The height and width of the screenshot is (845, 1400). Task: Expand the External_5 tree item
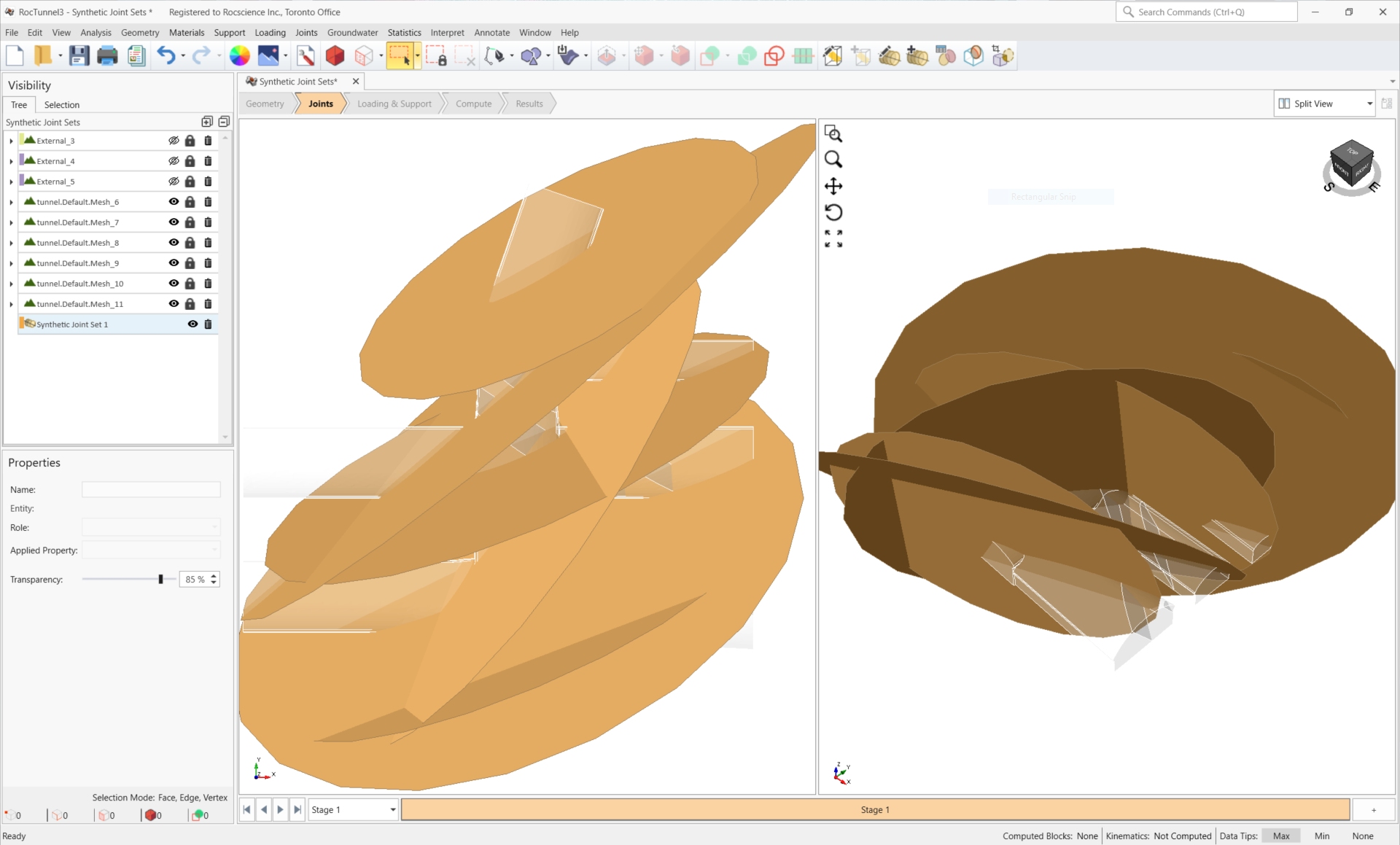pos(11,181)
